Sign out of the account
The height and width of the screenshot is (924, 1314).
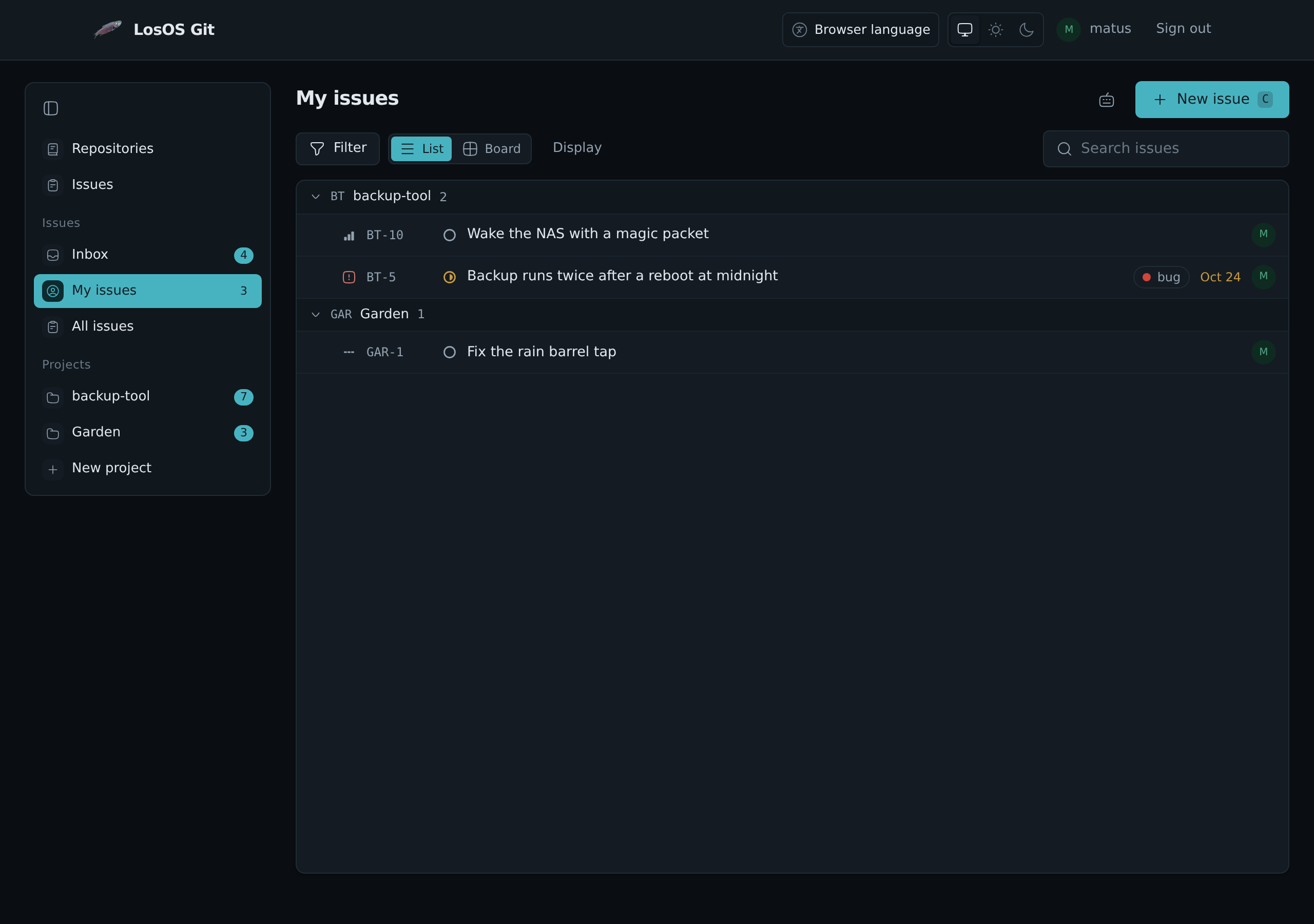click(x=1183, y=29)
